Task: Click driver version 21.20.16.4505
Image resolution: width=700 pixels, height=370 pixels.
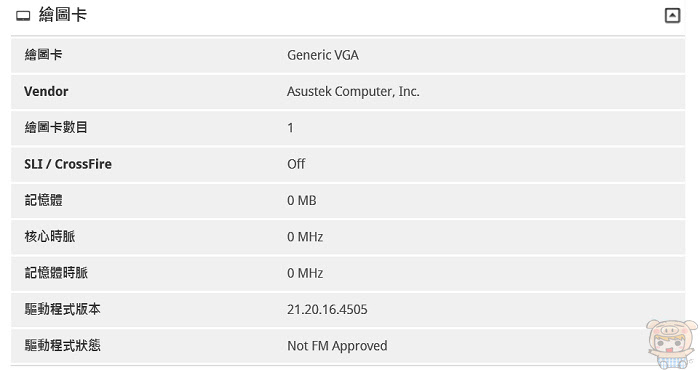Action: point(327,309)
